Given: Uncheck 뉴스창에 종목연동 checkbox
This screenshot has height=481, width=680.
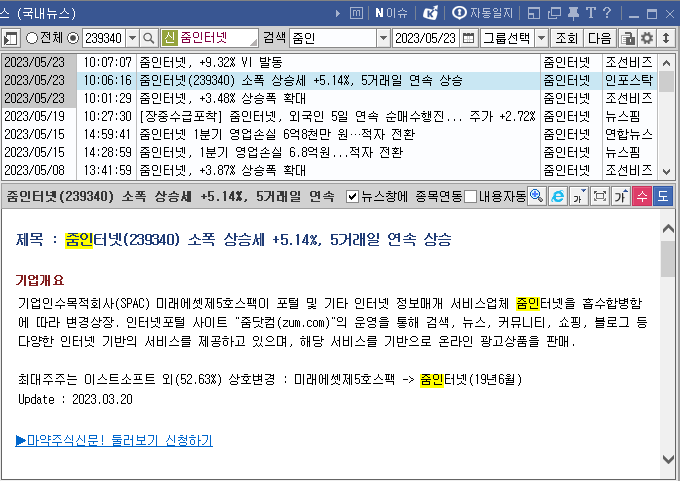Looking at the screenshot, I should [x=353, y=196].
